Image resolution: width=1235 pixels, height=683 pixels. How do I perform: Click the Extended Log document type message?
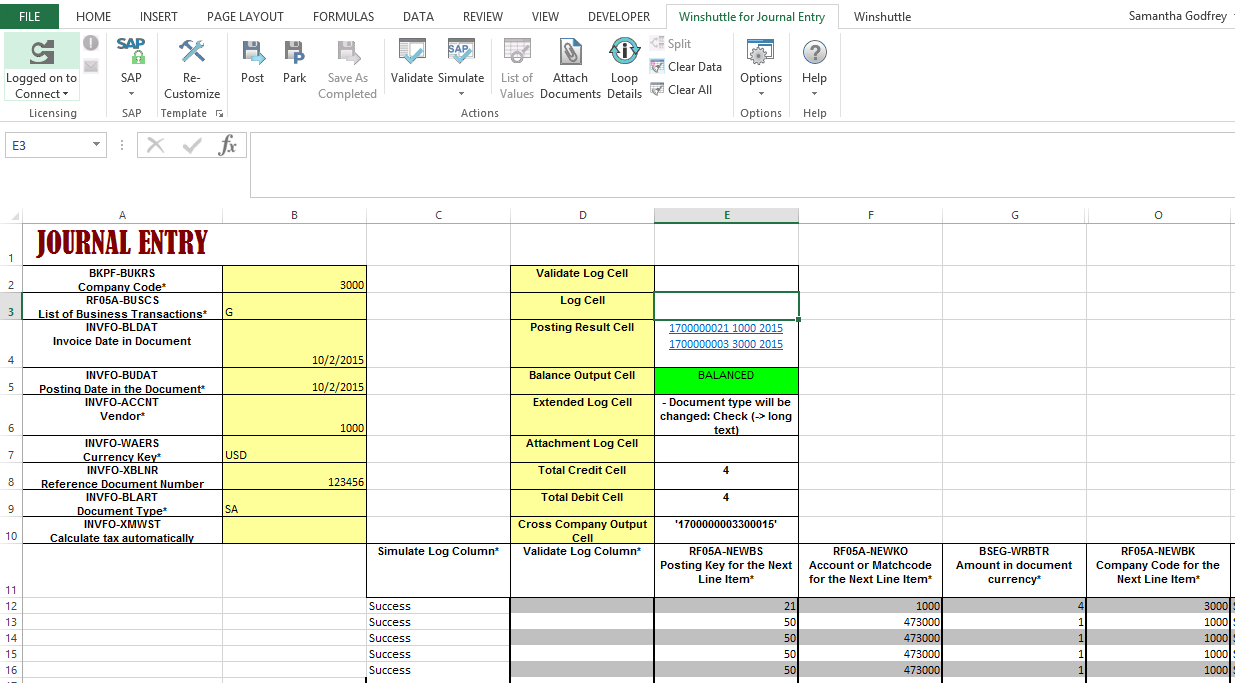click(726, 415)
